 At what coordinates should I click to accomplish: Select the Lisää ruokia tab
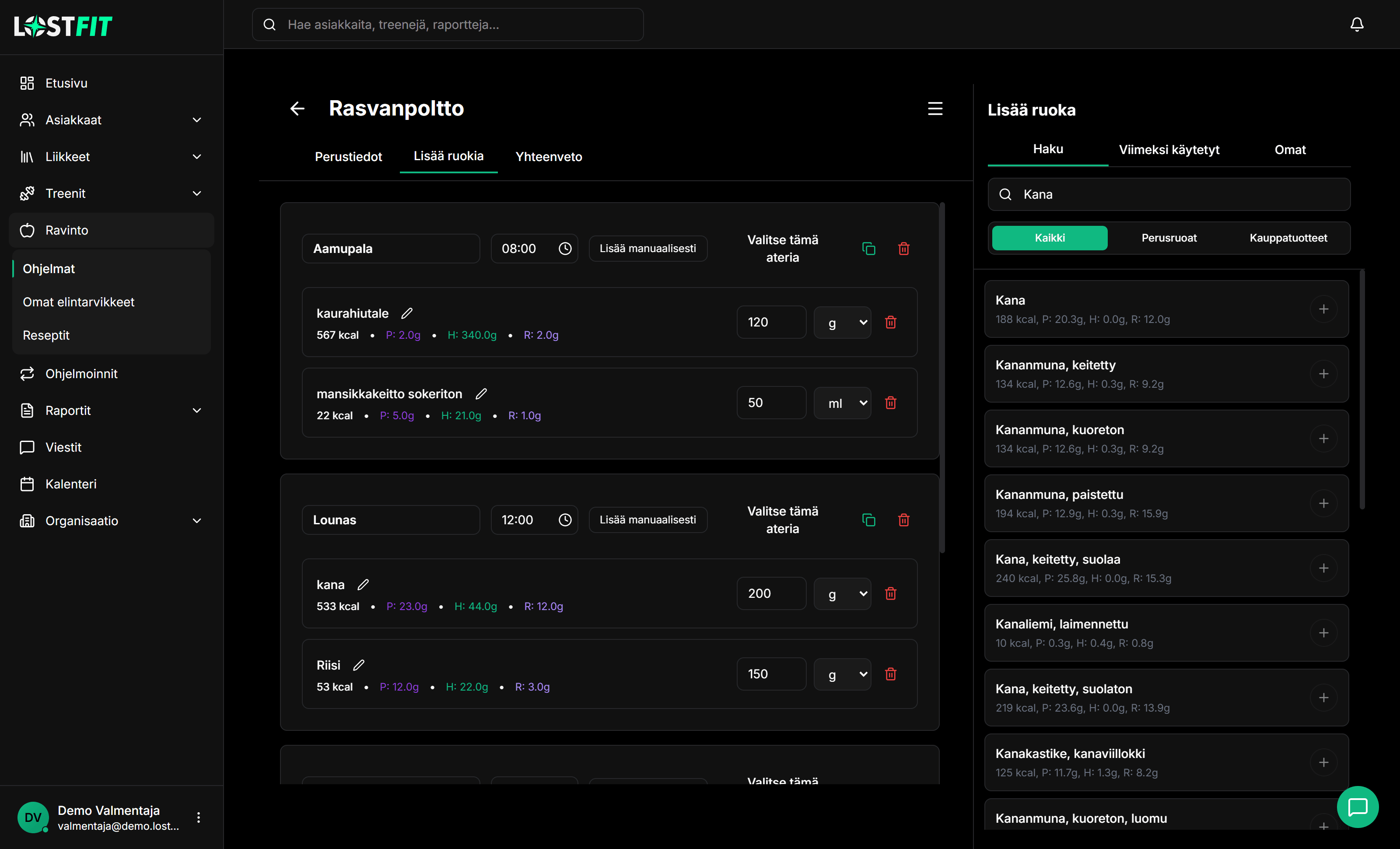pos(448,156)
